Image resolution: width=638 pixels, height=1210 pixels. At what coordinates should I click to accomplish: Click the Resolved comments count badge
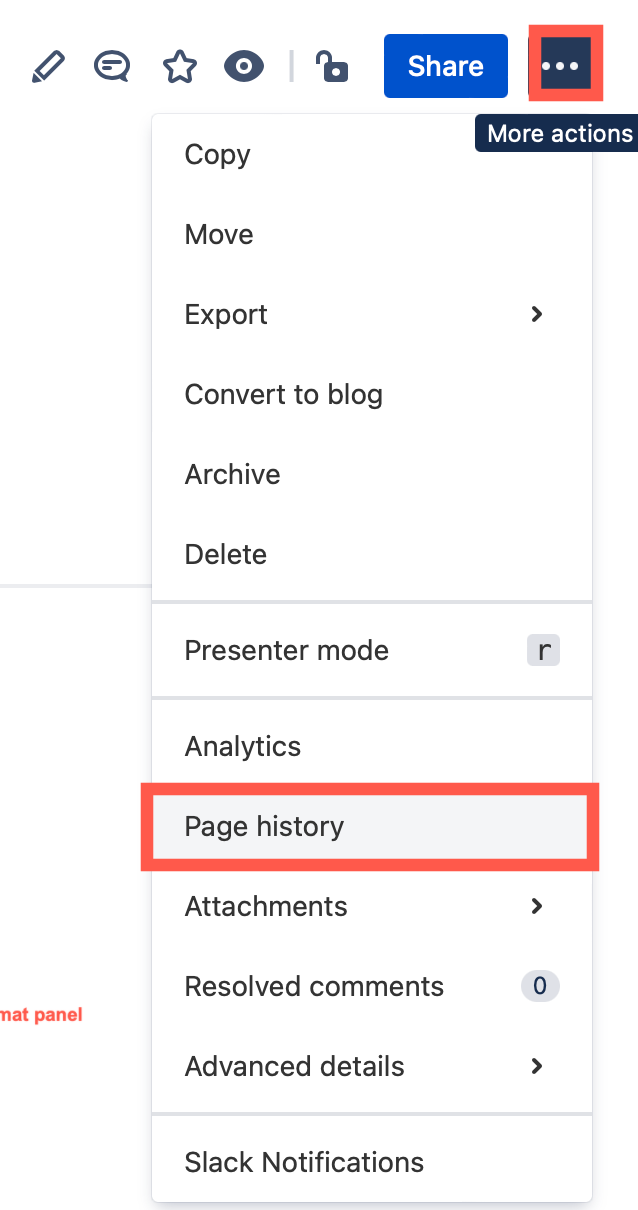point(539,986)
